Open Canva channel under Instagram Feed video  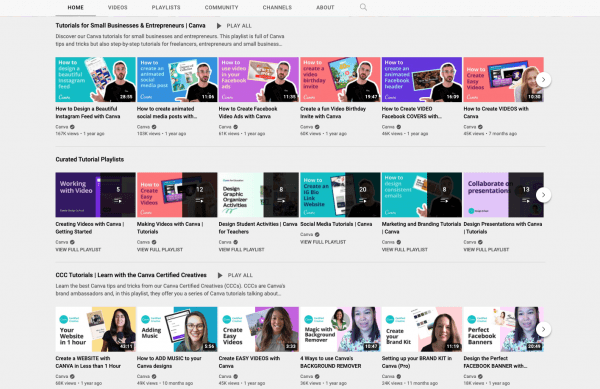coord(62,127)
